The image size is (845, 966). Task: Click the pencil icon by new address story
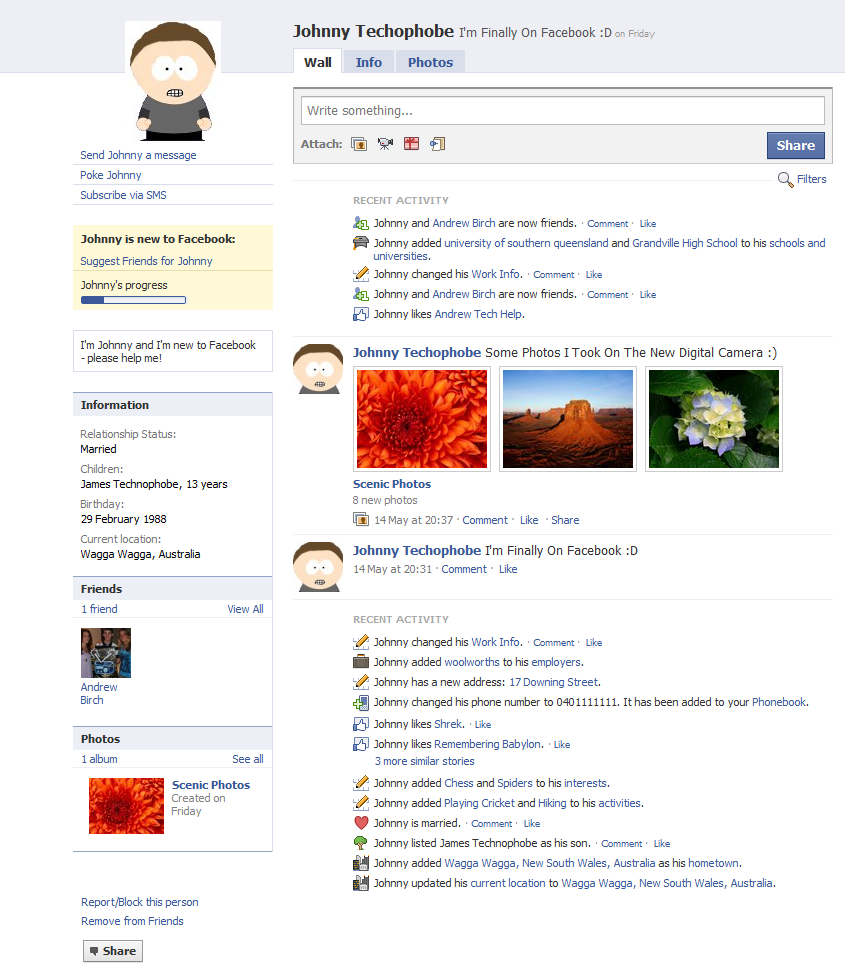click(361, 682)
